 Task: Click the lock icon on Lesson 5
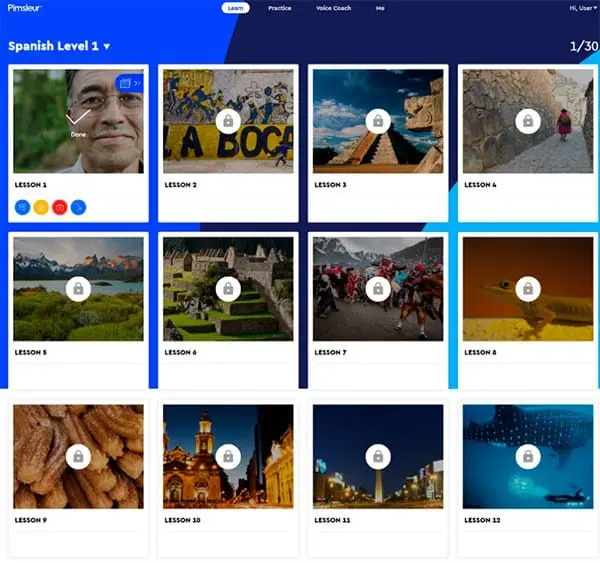[78, 289]
